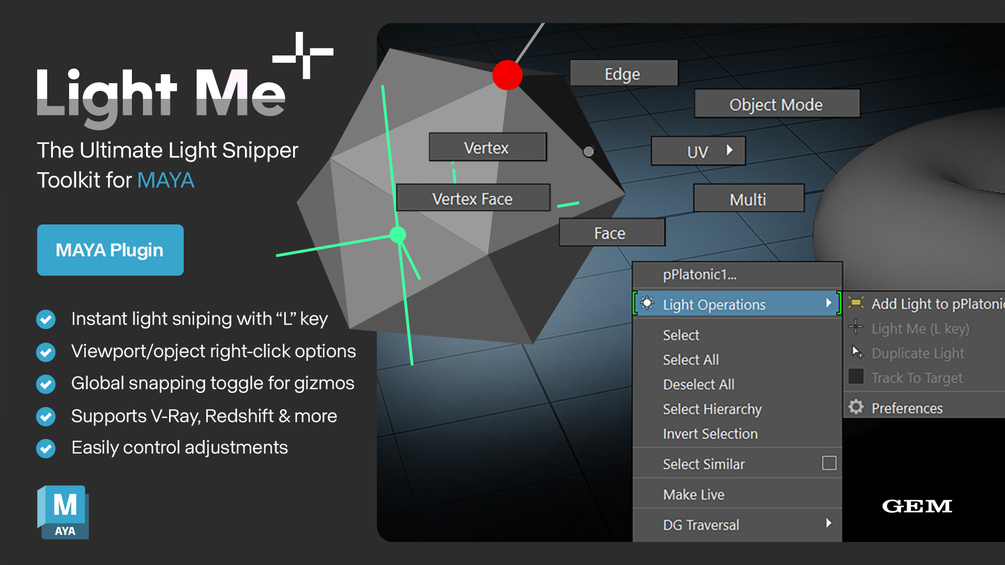Click the Preferences gear icon
The image size is (1005, 565).
click(856, 407)
